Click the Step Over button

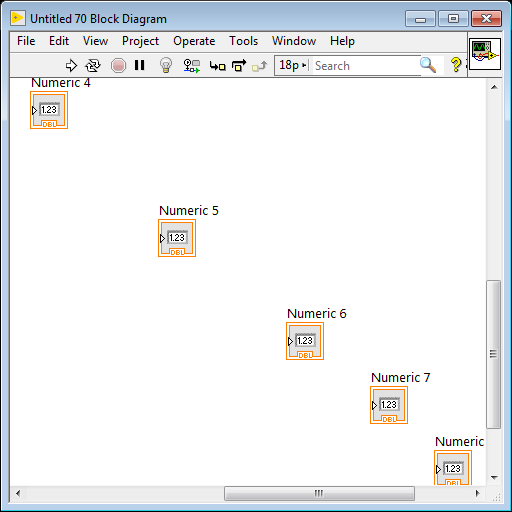[239, 66]
